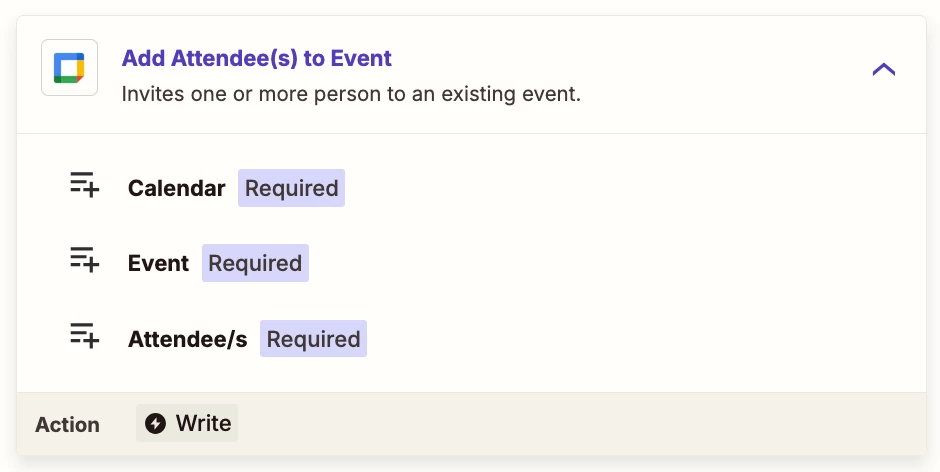Click the list-add icon beside Attendee/s
The image size is (940, 472).
coord(85,335)
